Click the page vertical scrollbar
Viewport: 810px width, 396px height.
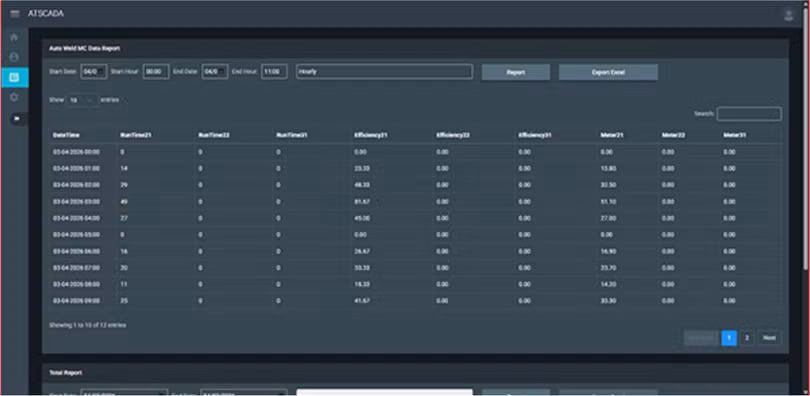click(806, 139)
